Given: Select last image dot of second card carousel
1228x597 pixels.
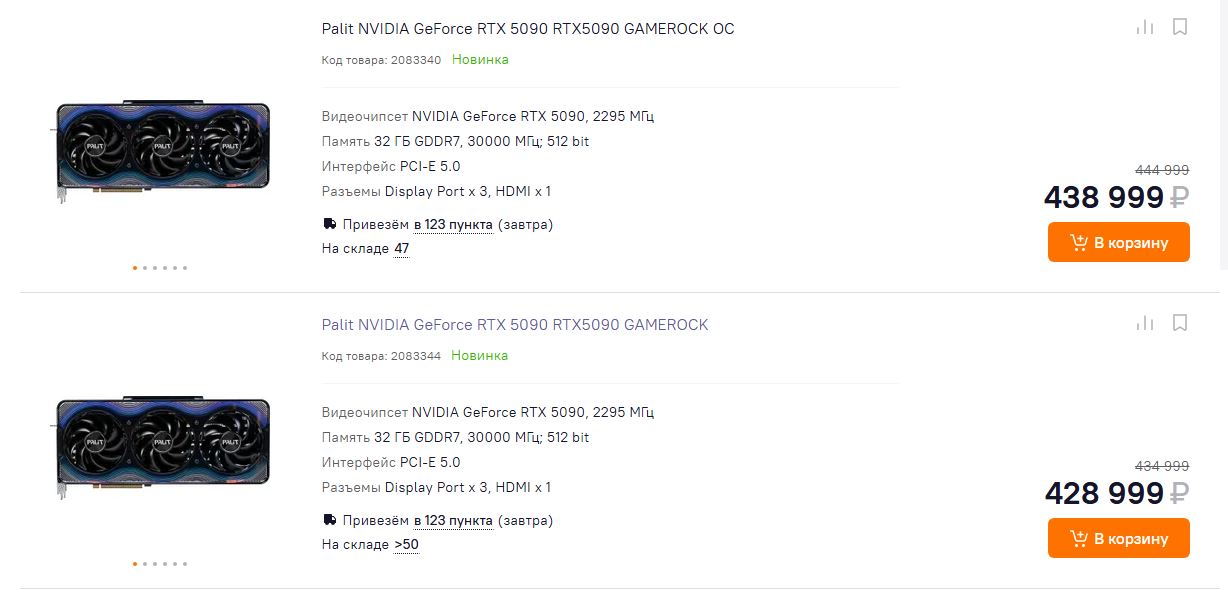Looking at the screenshot, I should tap(185, 564).
